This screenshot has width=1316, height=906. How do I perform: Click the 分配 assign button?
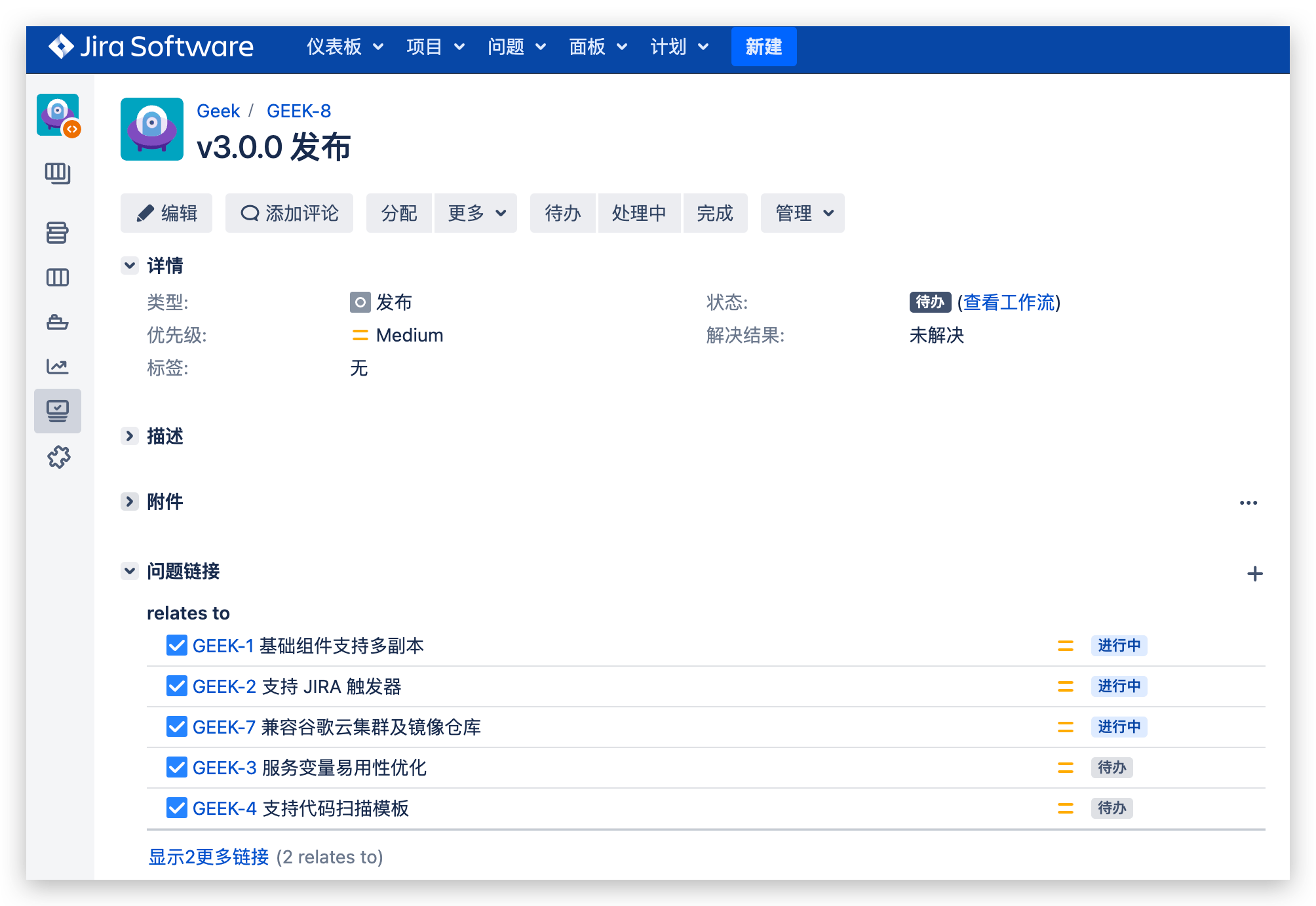(x=399, y=213)
